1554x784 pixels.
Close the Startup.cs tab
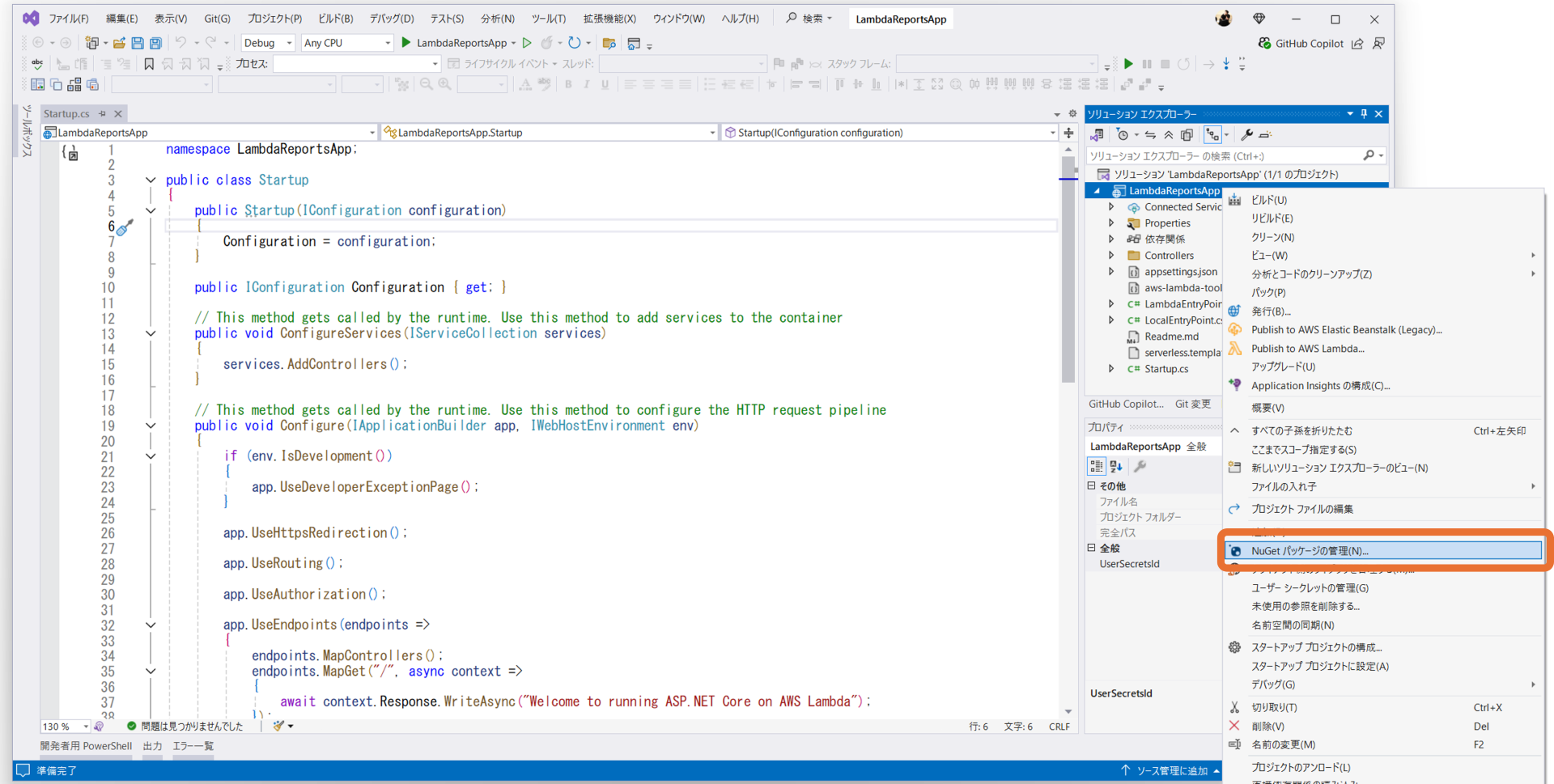click(x=118, y=114)
